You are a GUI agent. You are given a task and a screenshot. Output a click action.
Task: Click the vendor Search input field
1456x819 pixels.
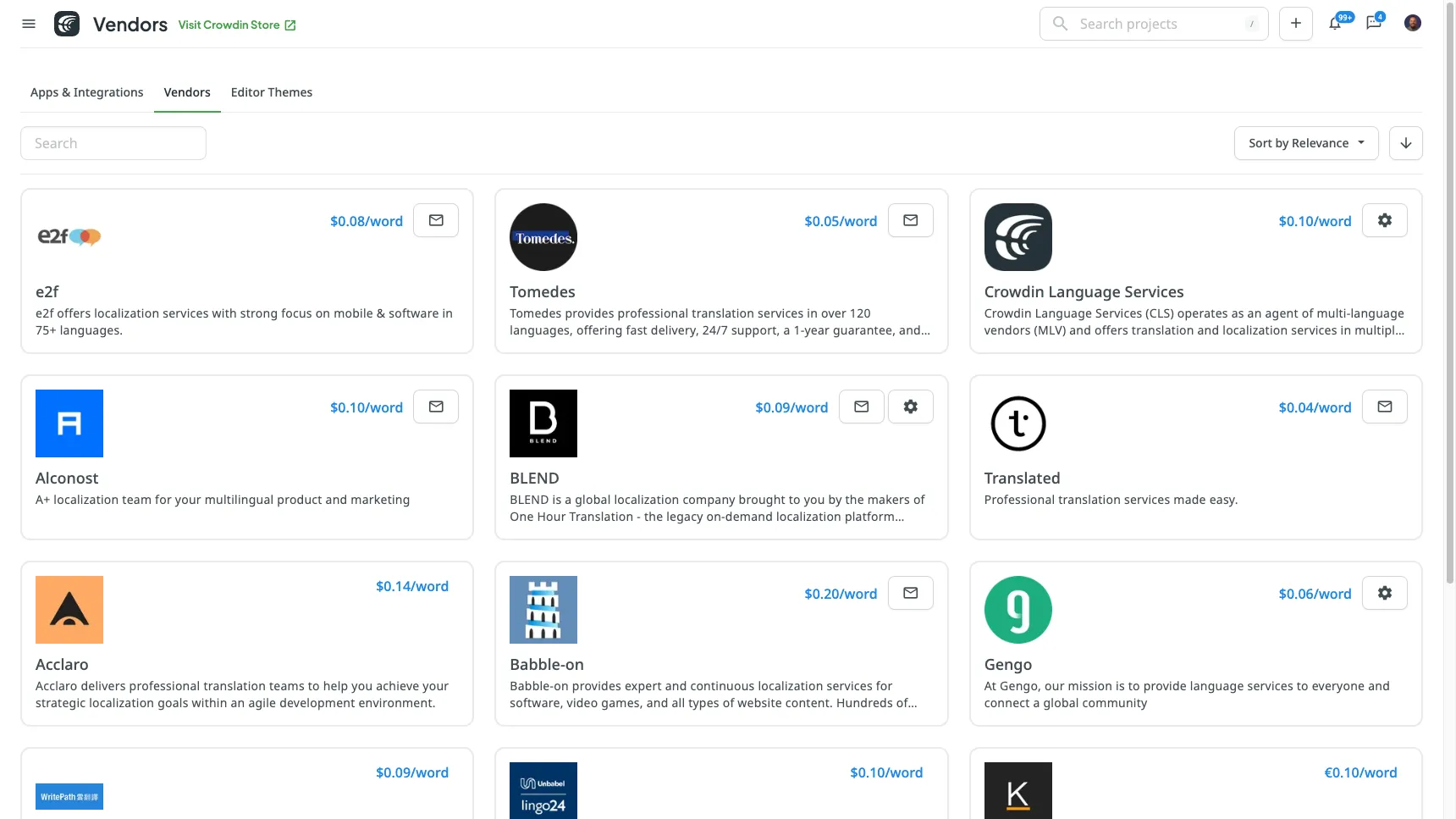(113, 143)
